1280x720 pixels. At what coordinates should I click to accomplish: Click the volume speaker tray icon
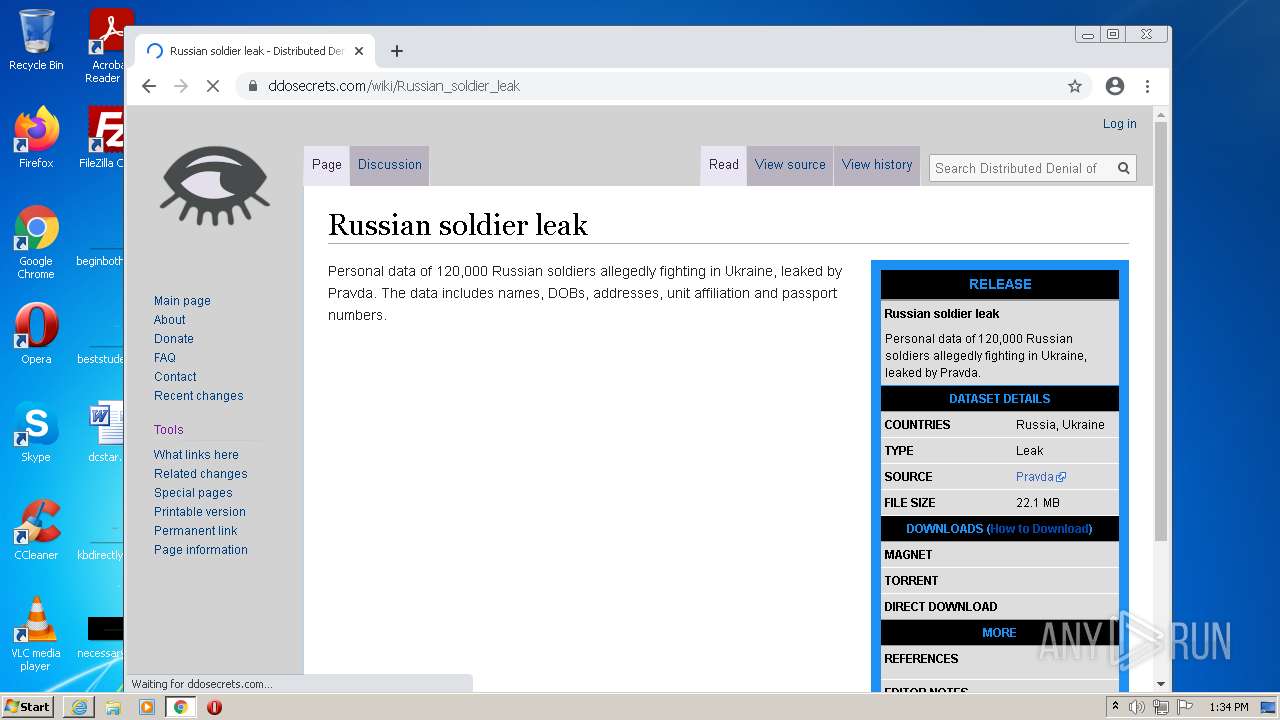pyautogui.click(x=1137, y=707)
